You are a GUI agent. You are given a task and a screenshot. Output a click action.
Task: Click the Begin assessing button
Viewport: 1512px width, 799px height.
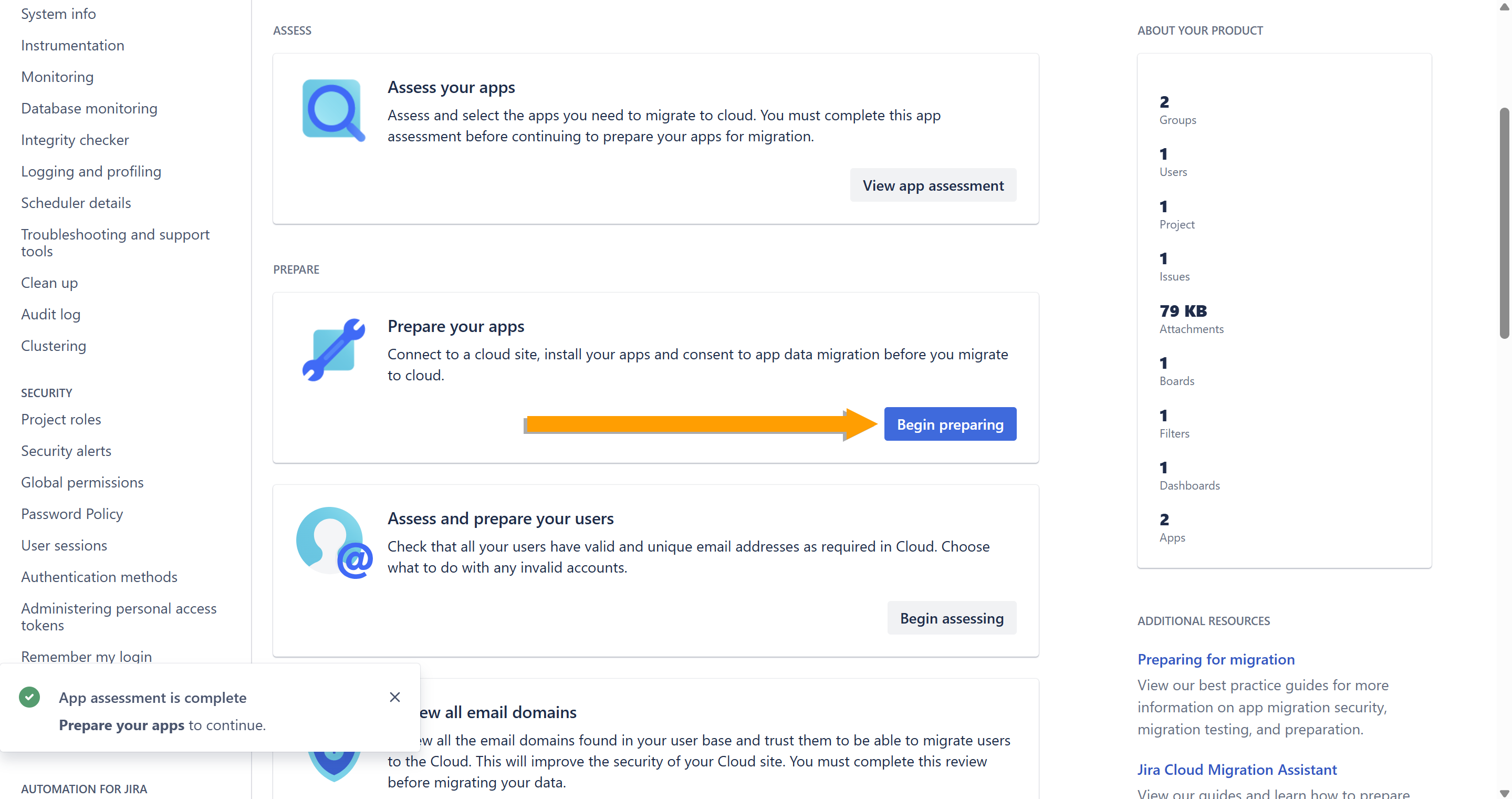pos(951,618)
